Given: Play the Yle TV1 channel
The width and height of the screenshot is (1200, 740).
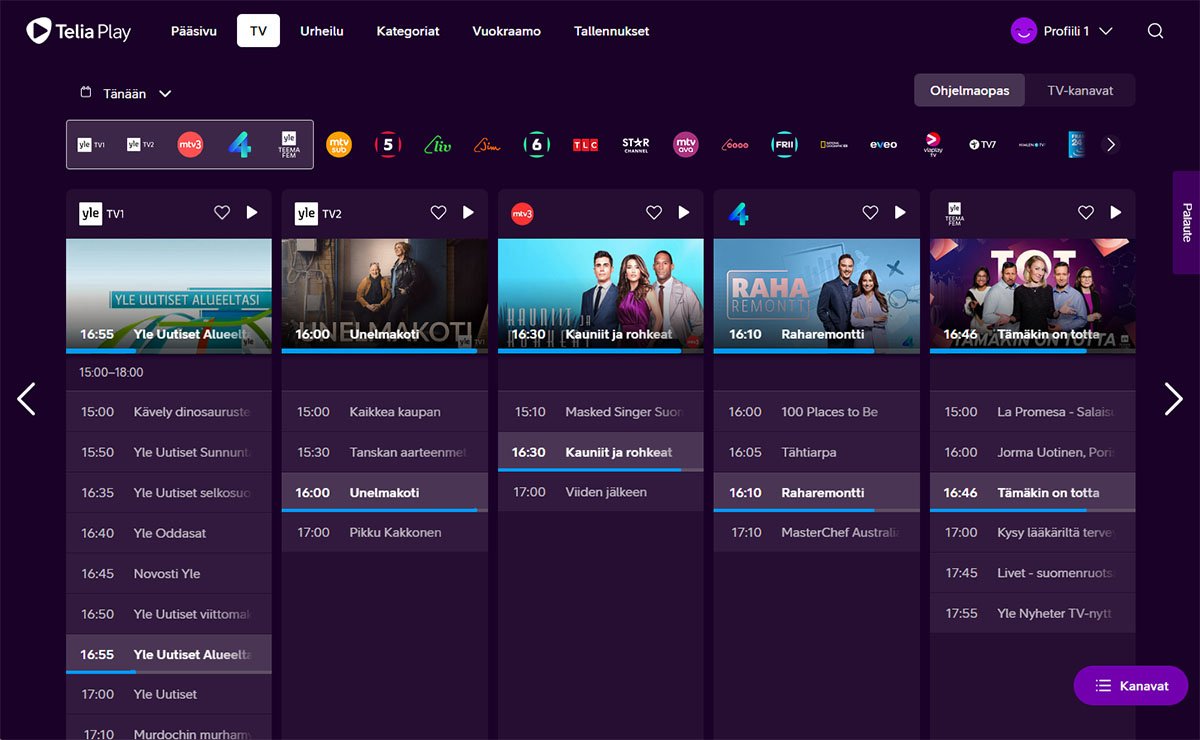Looking at the screenshot, I should 252,212.
